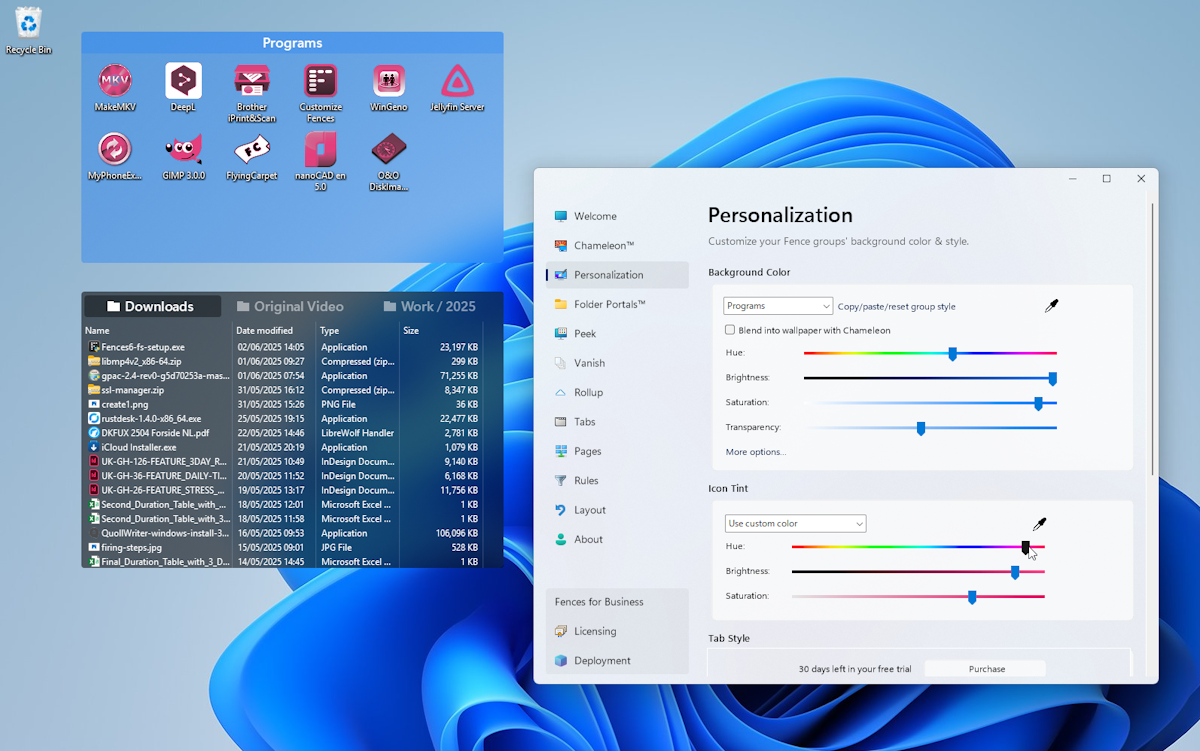Click the Purchase button

(985, 668)
